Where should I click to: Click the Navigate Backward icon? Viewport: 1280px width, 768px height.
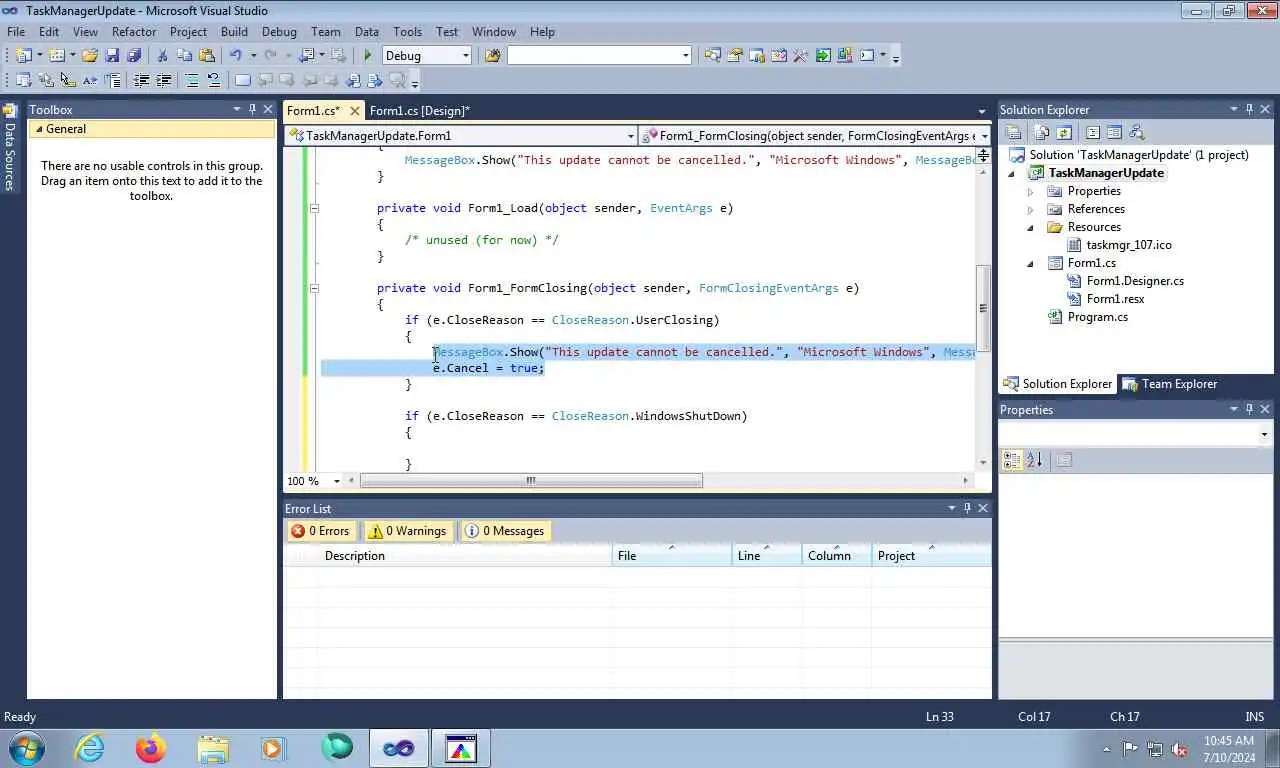coord(305,56)
